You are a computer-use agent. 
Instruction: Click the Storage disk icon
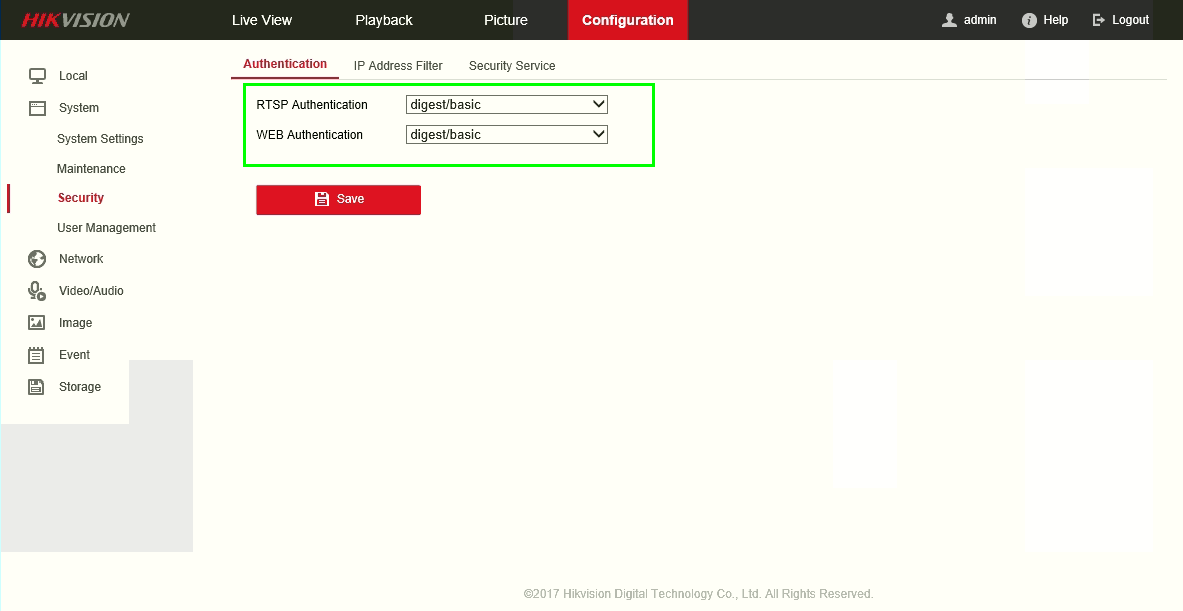[37, 386]
